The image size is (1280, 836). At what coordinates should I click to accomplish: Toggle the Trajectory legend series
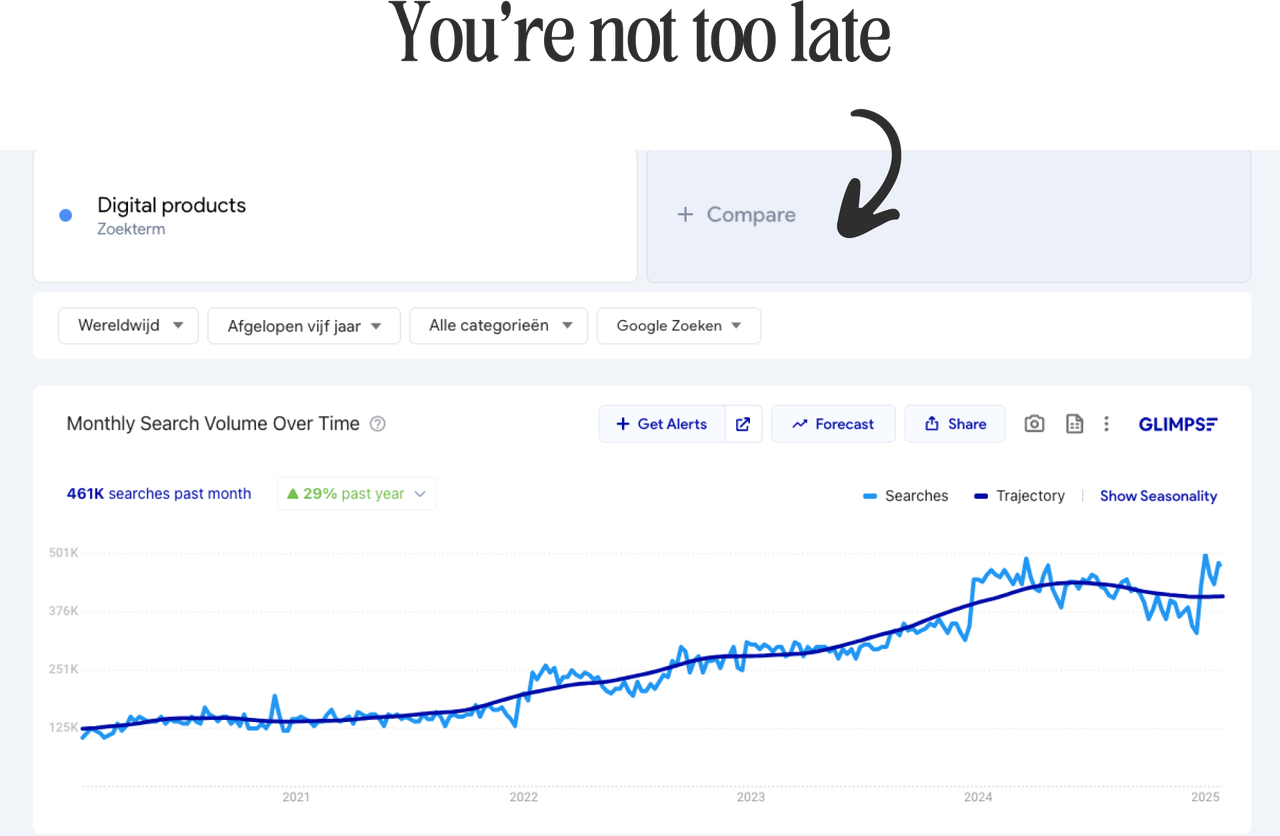tap(1019, 496)
